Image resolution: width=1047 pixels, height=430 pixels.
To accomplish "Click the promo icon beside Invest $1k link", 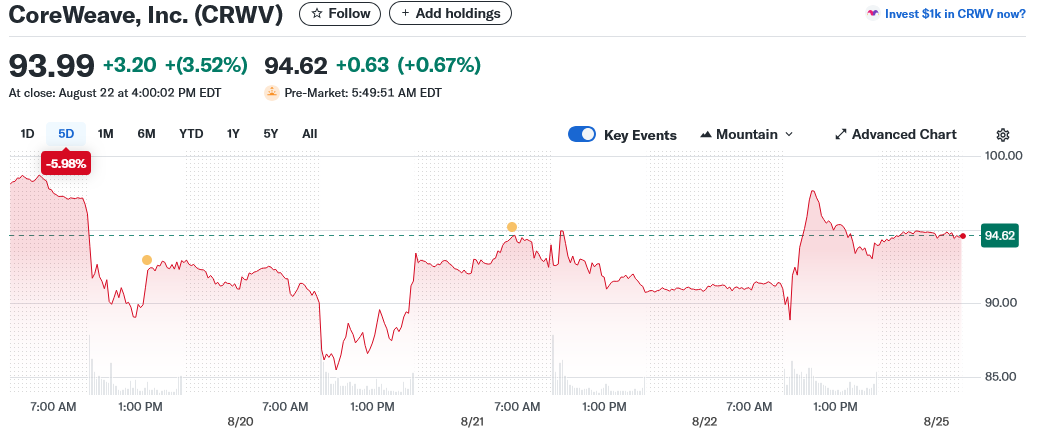I will tap(873, 13).
